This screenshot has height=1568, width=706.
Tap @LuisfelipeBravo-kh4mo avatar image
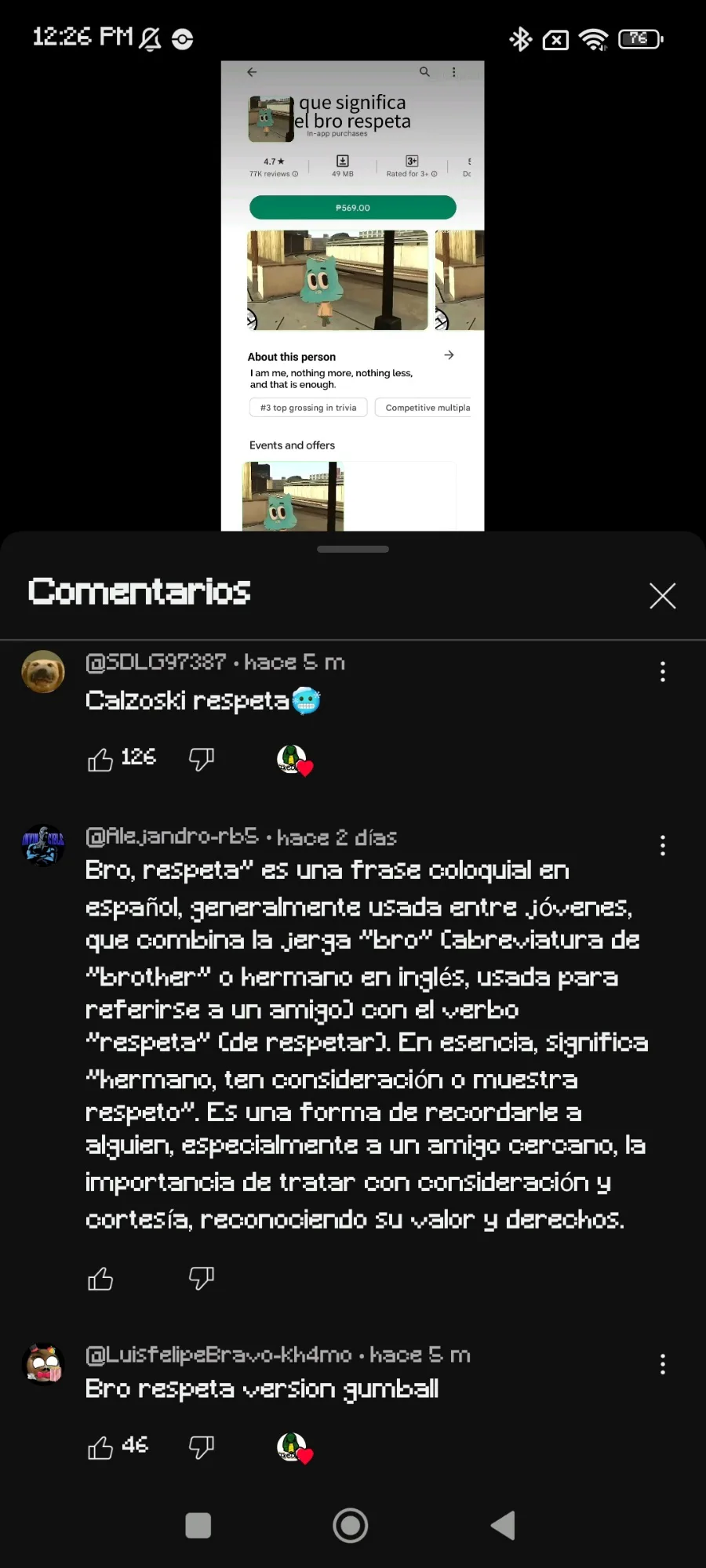43,1365
